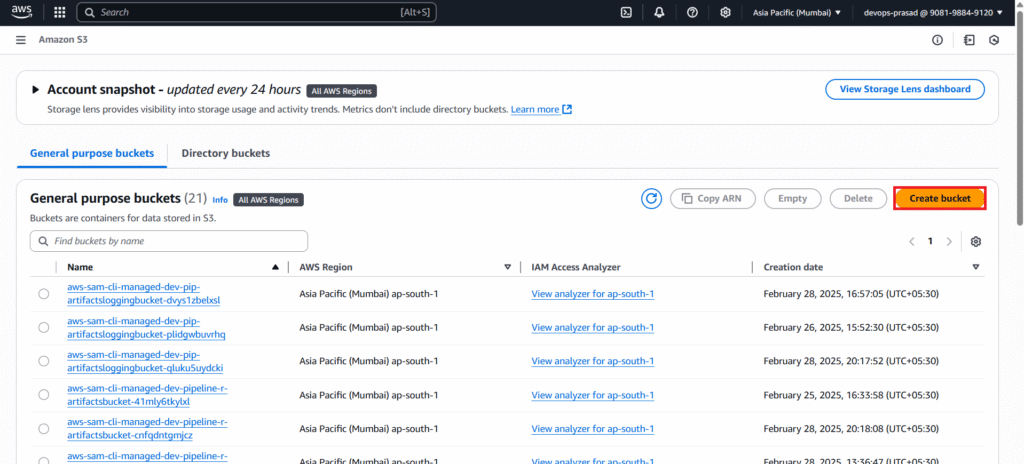Click the Create bucket button

[940, 199]
